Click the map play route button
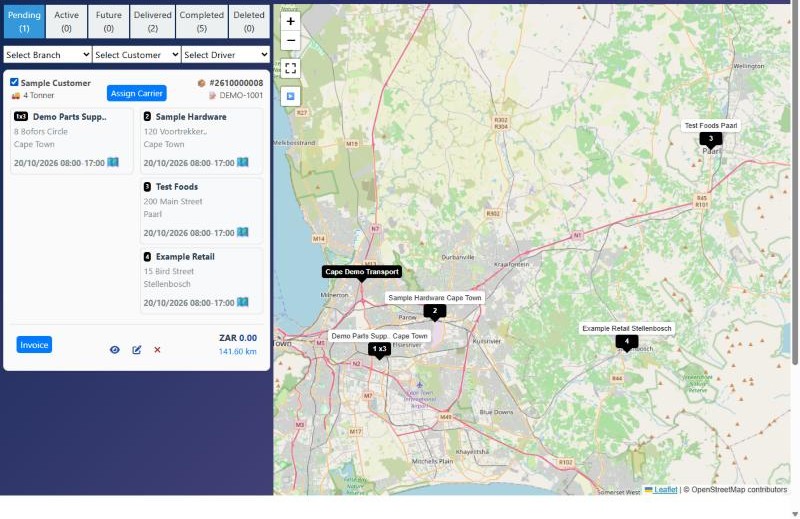This screenshot has height=519, width=800. (290, 96)
